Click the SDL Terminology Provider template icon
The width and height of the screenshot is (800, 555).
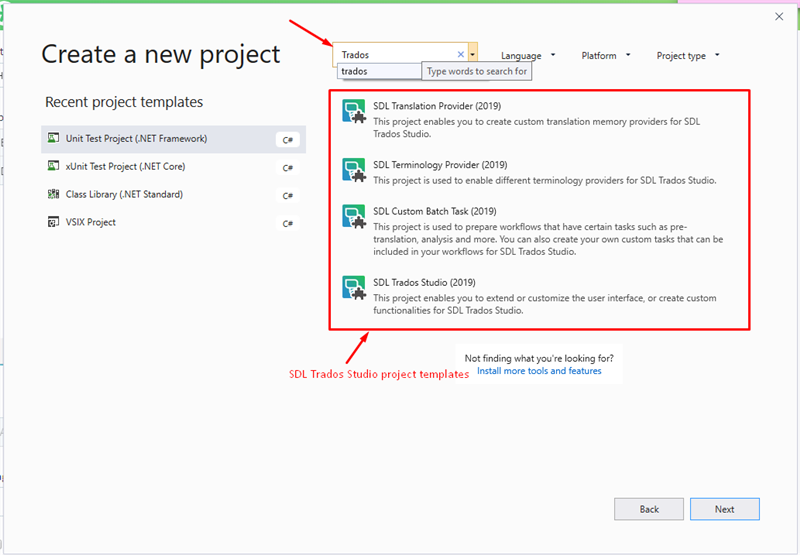pyautogui.click(x=354, y=170)
